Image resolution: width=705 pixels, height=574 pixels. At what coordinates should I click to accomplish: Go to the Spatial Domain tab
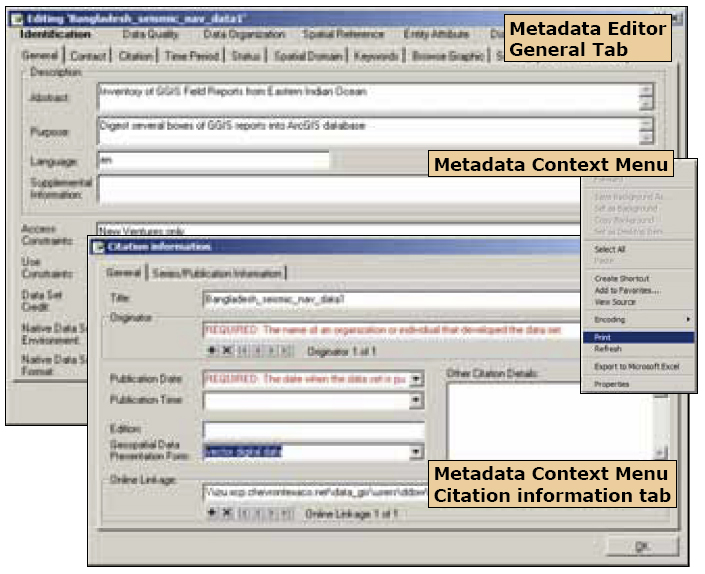point(307,57)
